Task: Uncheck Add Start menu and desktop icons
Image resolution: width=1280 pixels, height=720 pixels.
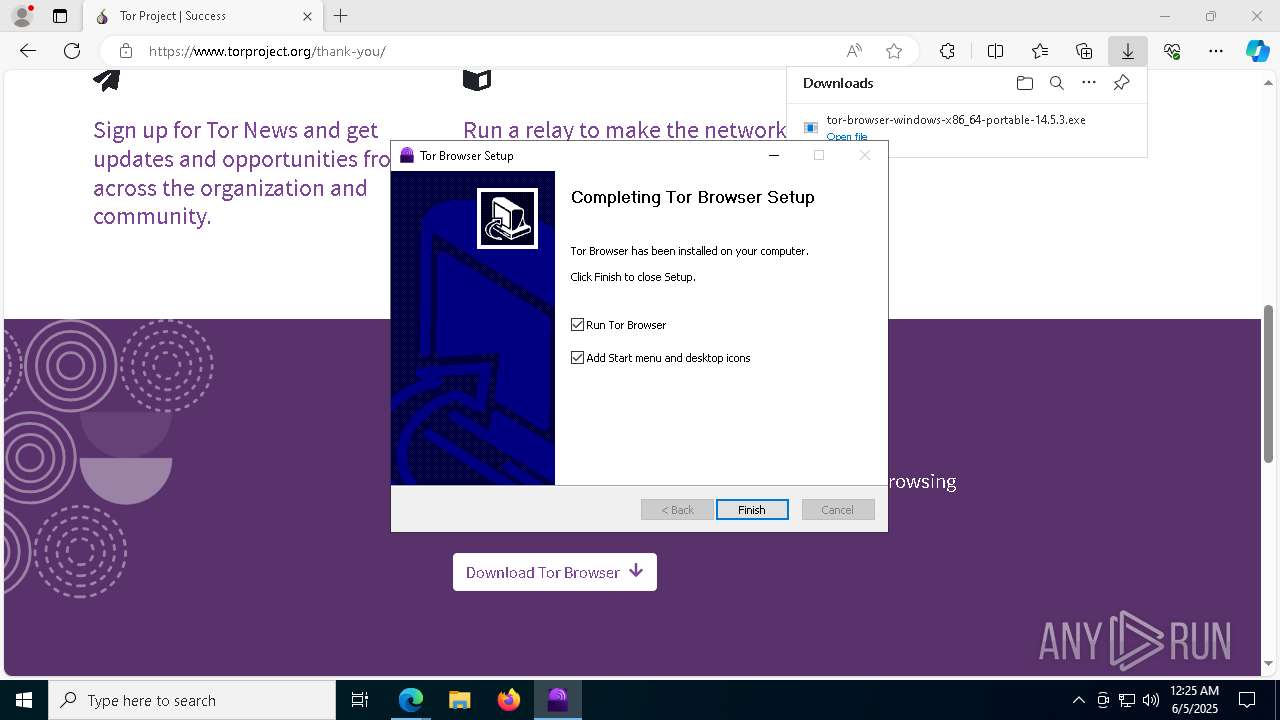Action: click(577, 358)
